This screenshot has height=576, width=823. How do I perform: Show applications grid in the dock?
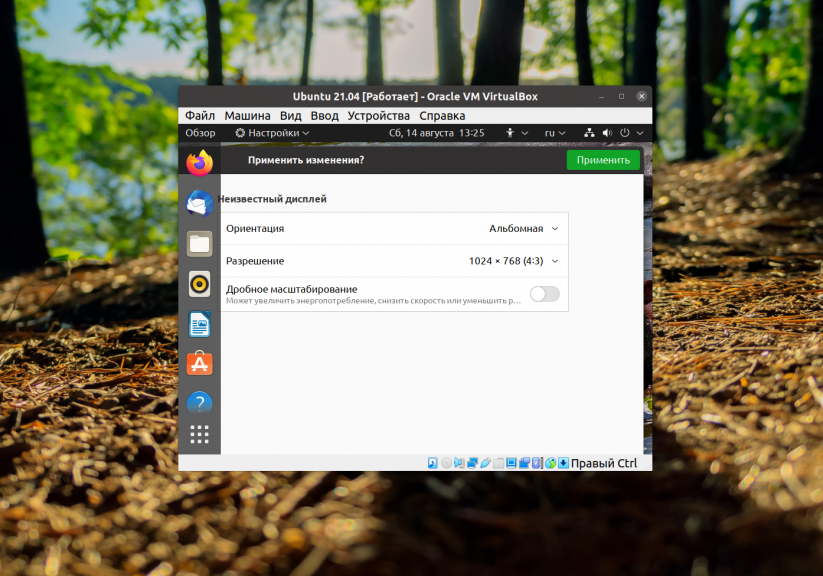pos(199,434)
